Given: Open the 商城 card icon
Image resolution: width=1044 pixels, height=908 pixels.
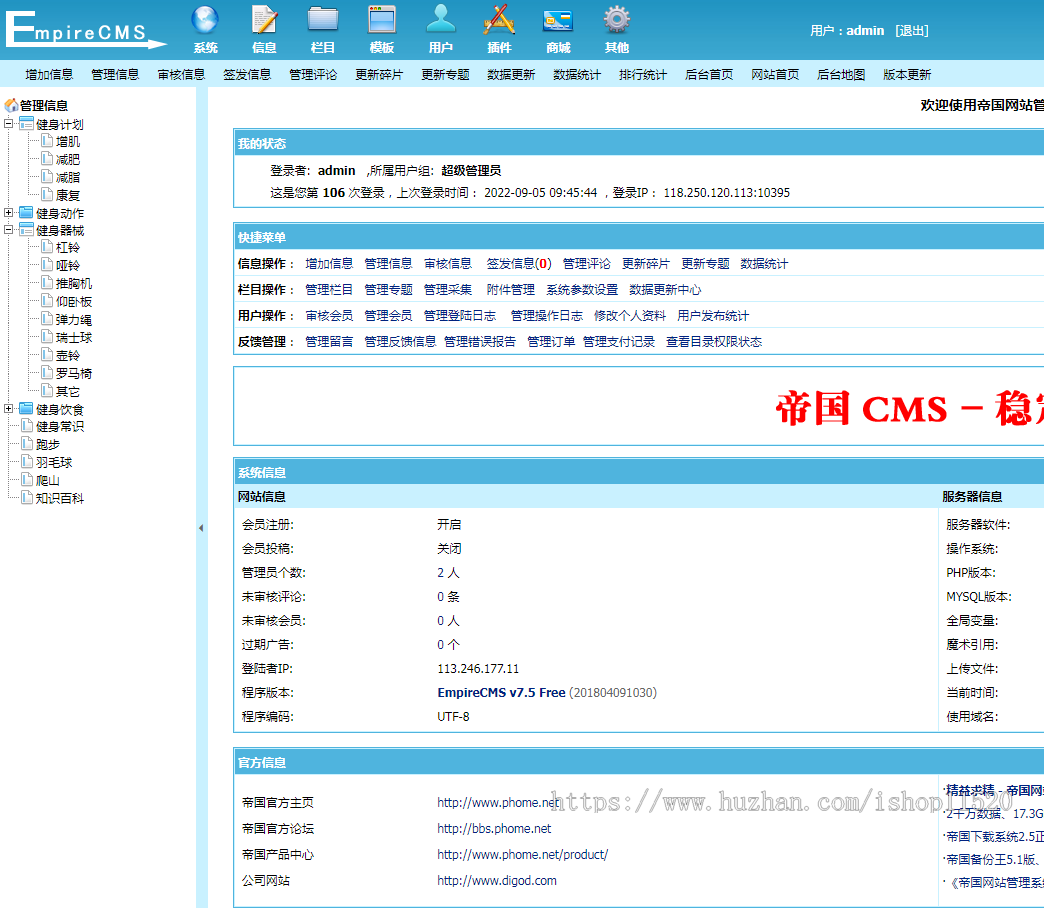Looking at the screenshot, I should click(x=558, y=20).
